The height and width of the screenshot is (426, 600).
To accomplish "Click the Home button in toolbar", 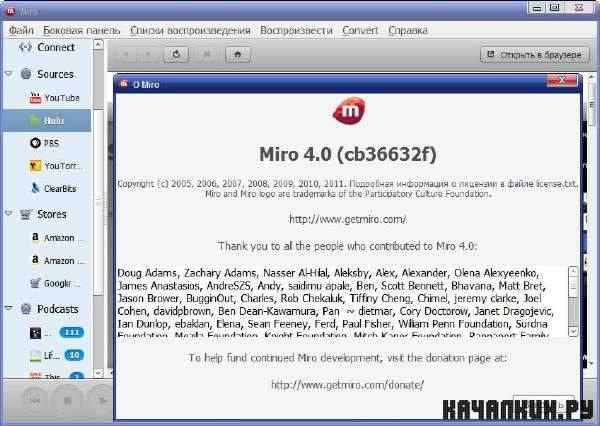I will 238,54.
